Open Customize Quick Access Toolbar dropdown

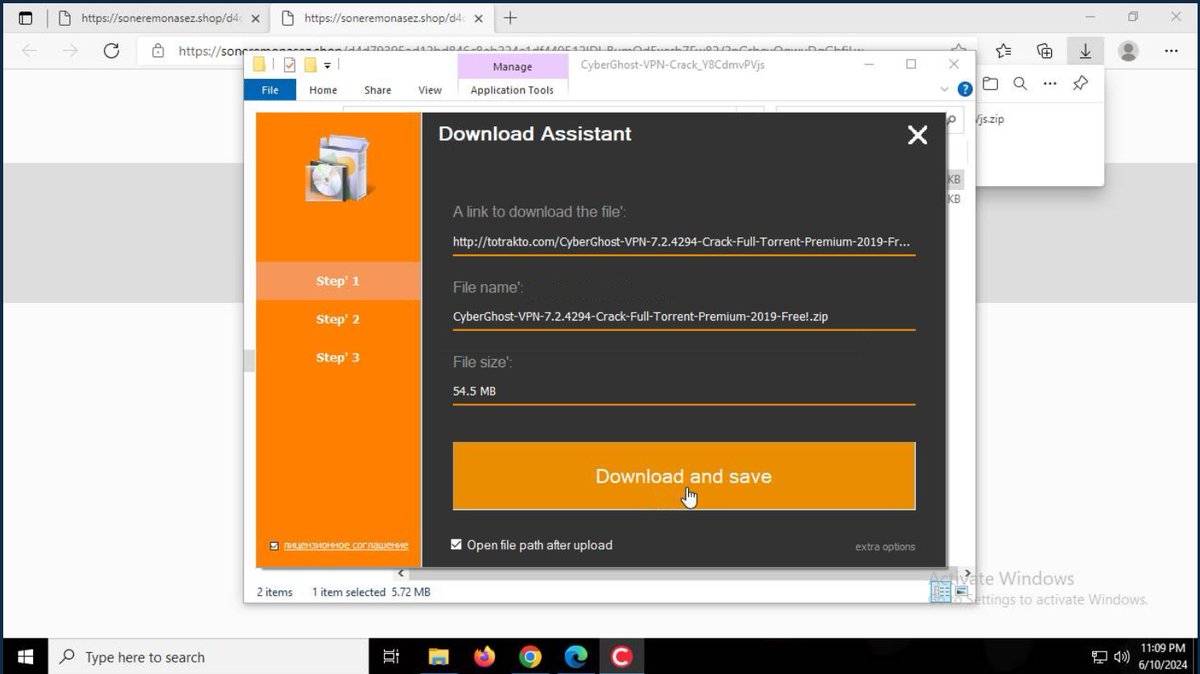click(327, 66)
